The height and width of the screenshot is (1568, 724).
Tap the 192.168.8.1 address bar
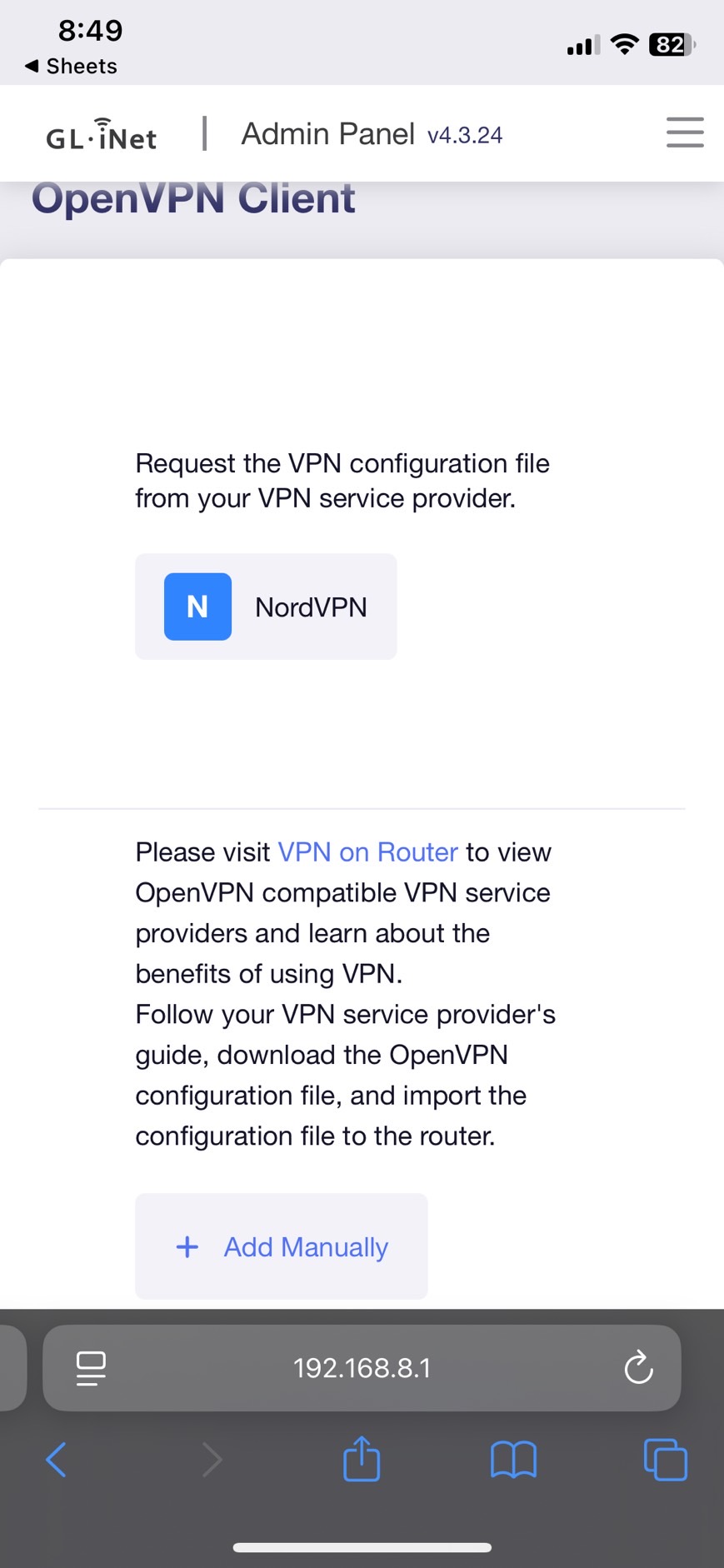click(x=362, y=1368)
